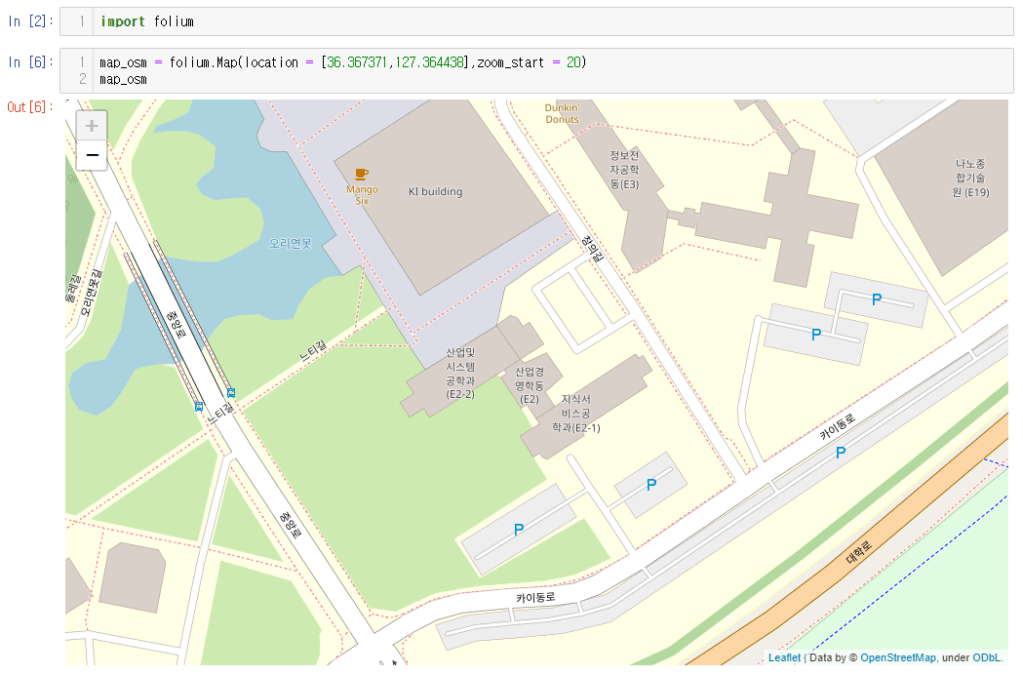Select the bus stop icon west of 중앙로

tap(199, 407)
